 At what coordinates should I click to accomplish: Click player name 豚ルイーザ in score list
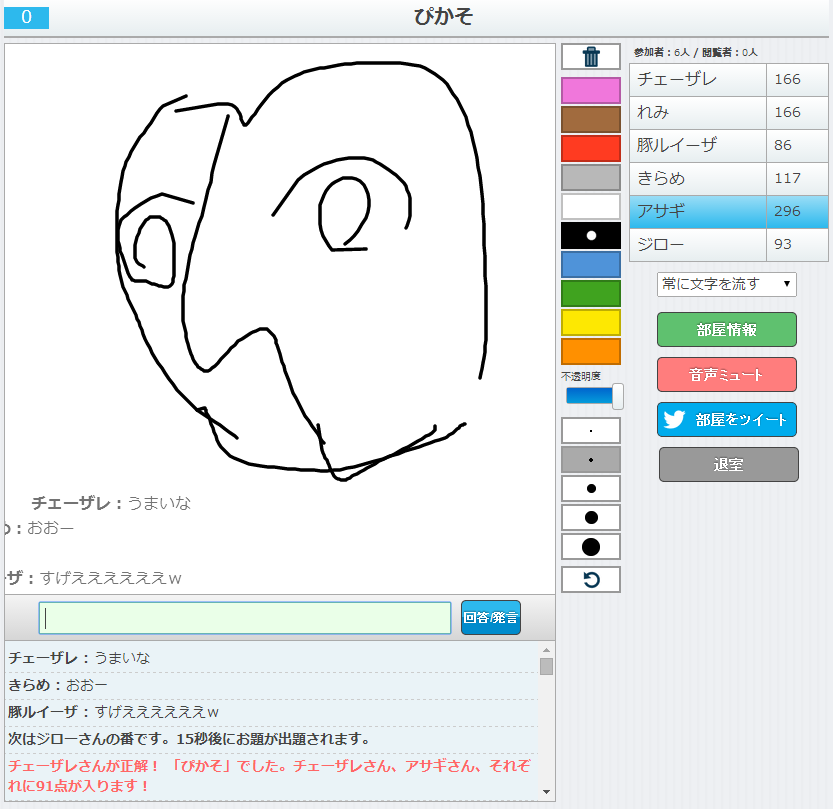tap(677, 145)
